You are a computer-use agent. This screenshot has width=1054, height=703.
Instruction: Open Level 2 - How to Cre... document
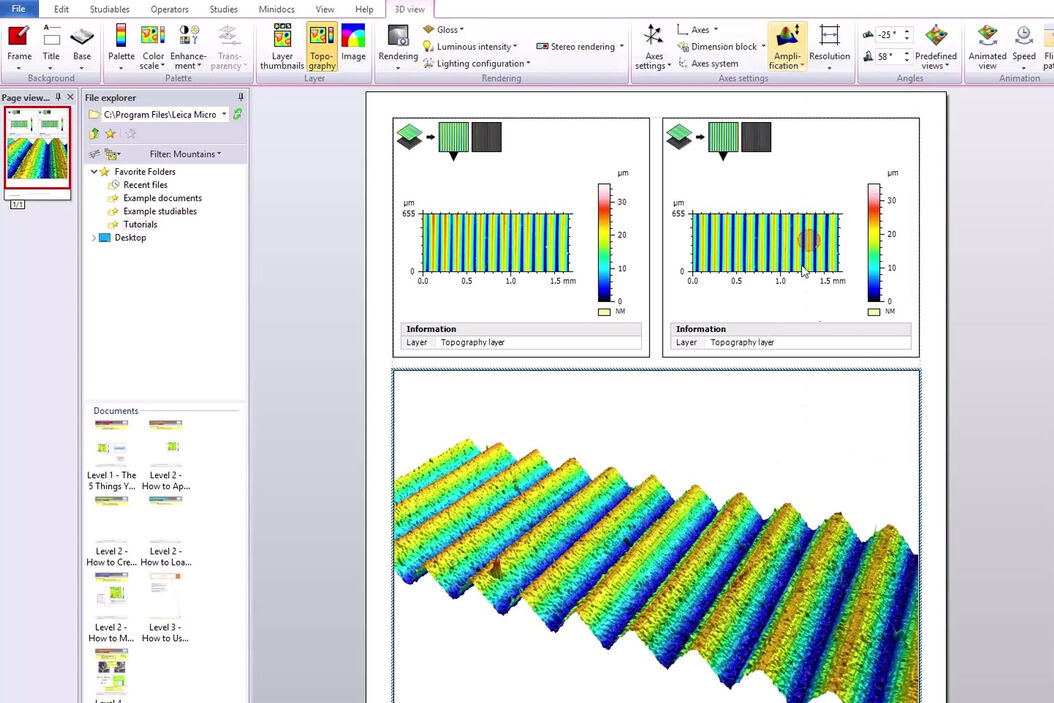(x=112, y=532)
